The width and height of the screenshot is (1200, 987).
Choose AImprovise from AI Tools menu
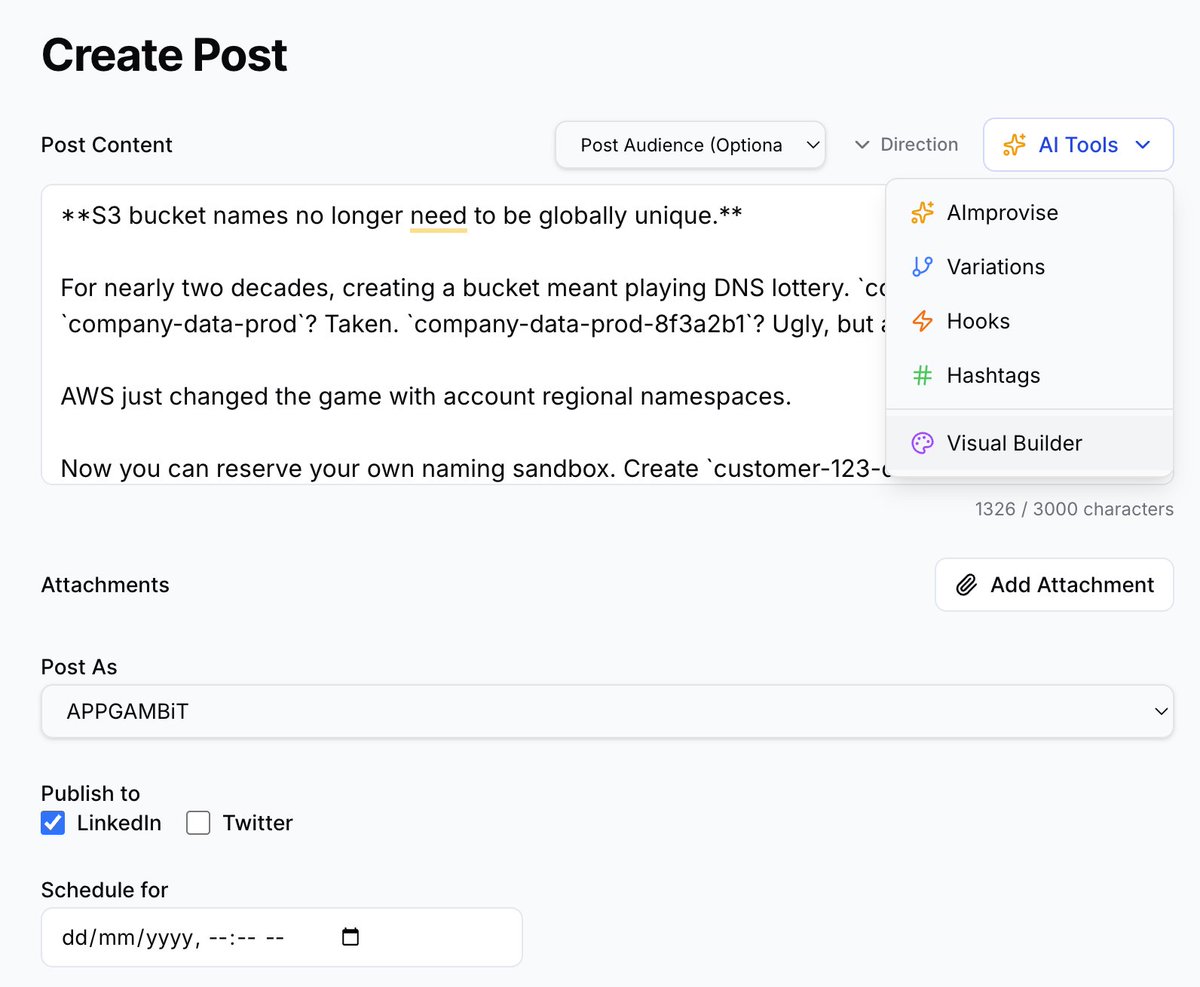[x=1029, y=213]
